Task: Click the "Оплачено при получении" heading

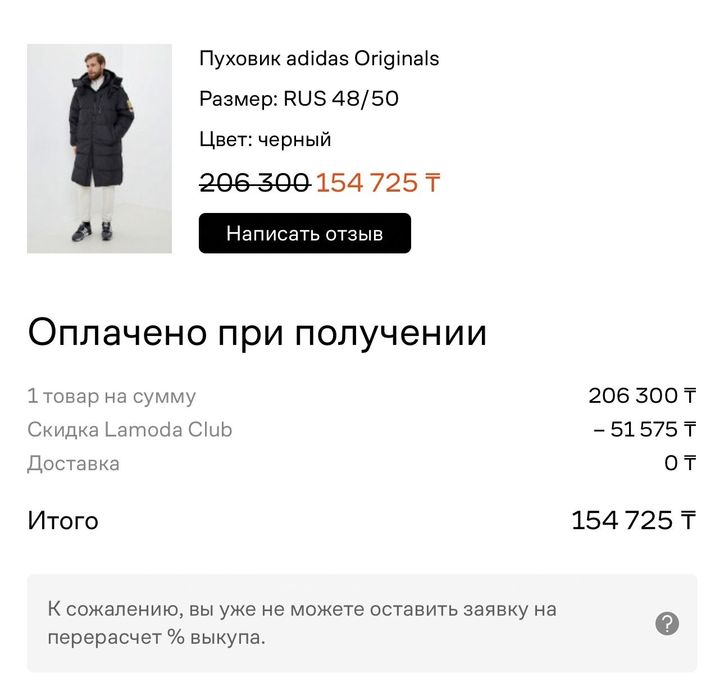Action: point(257,332)
